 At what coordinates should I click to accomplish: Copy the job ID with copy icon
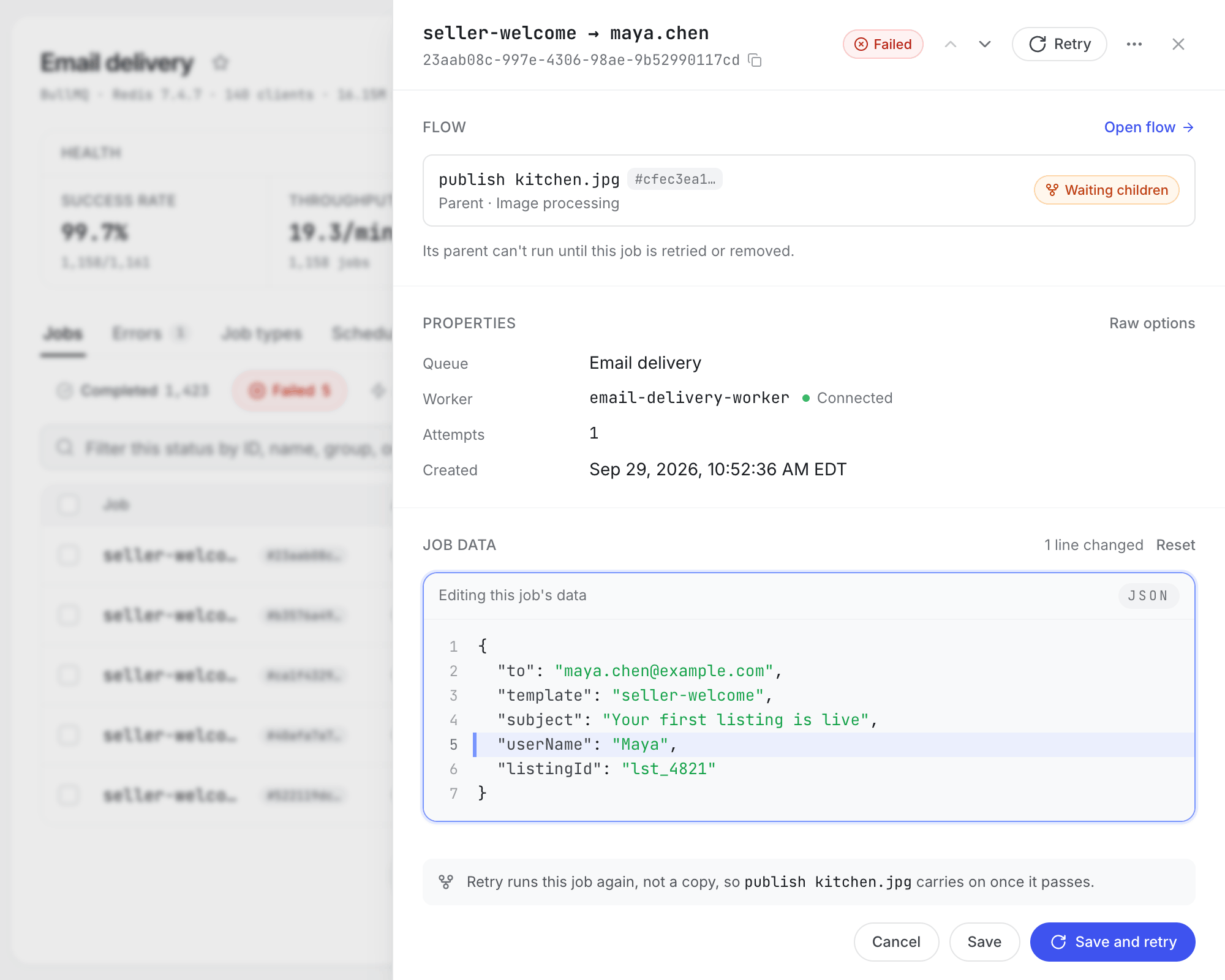pyautogui.click(x=755, y=60)
